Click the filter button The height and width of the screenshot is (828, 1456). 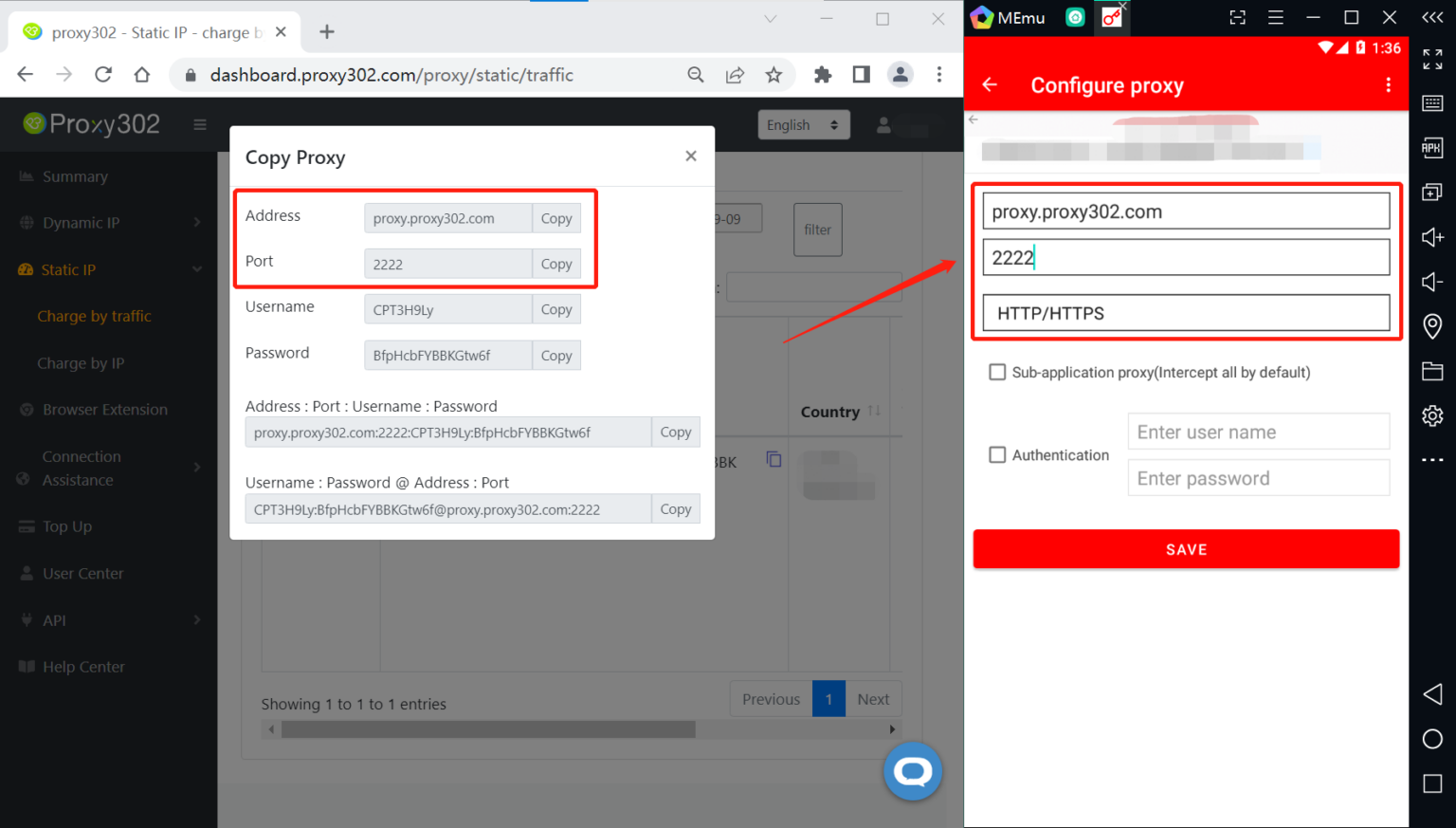[x=817, y=230]
